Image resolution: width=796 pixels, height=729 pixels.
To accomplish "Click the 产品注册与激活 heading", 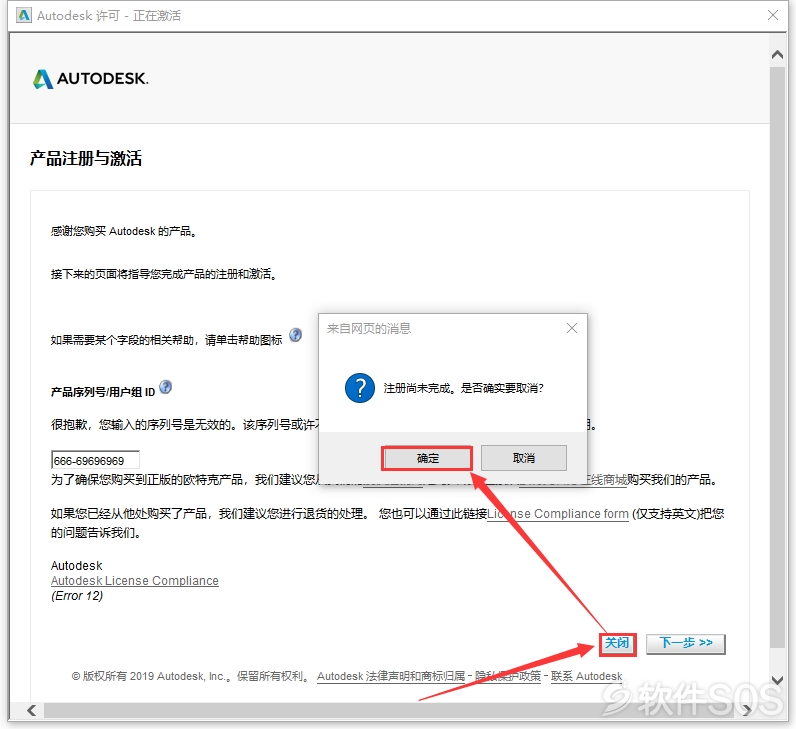I will click(86, 158).
